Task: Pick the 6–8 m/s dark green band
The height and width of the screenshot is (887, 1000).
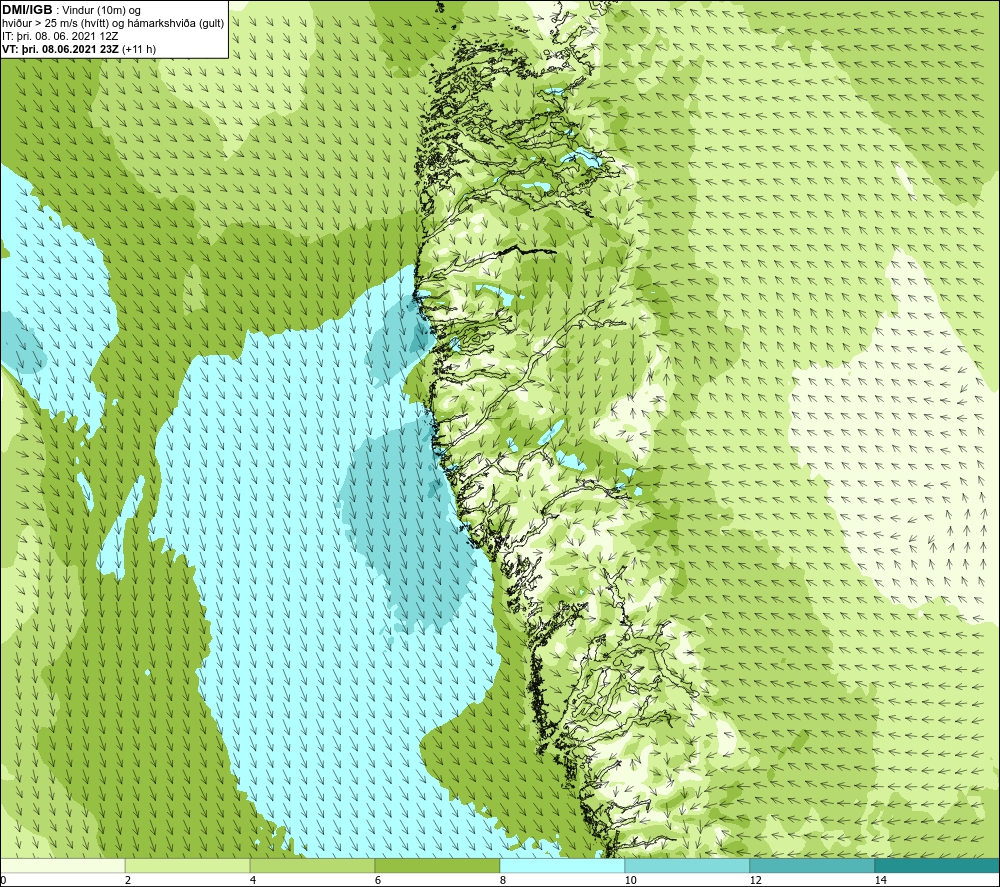Action: coord(438,865)
